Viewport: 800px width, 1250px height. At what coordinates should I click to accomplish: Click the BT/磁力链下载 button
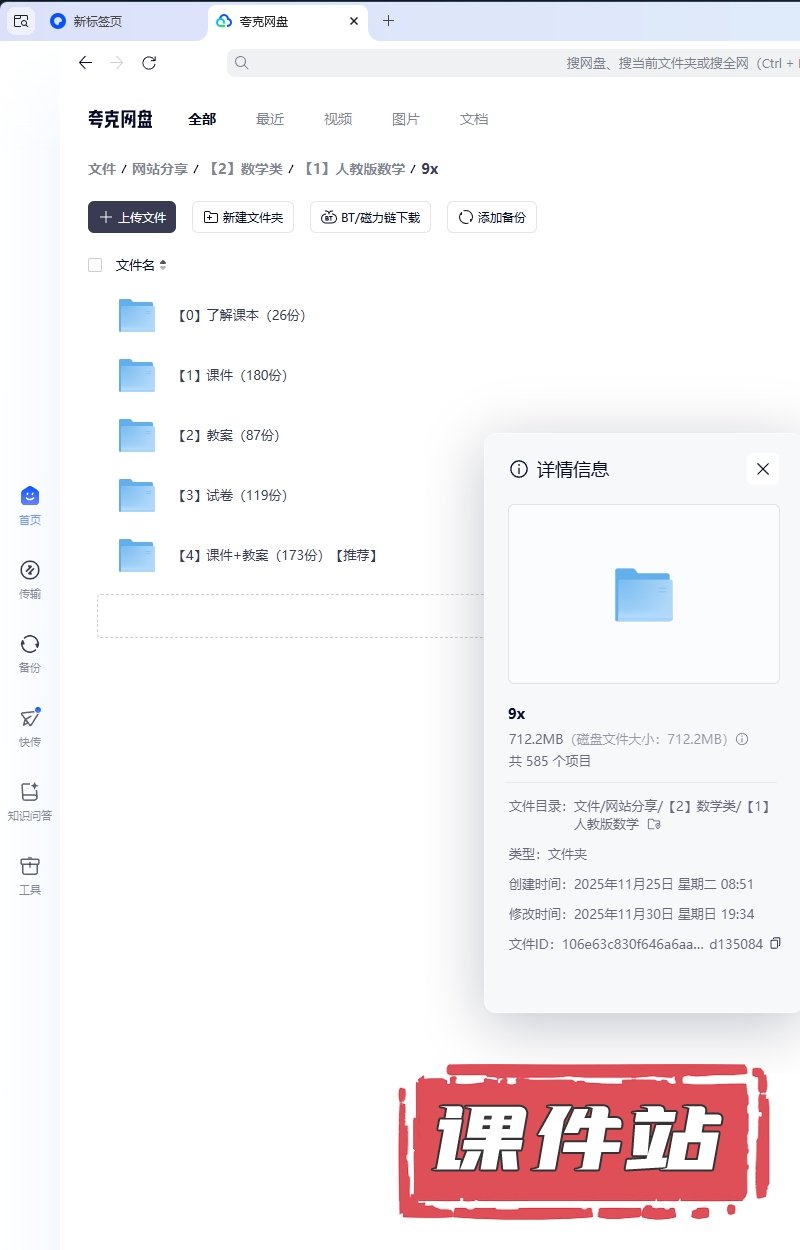click(371, 217)
